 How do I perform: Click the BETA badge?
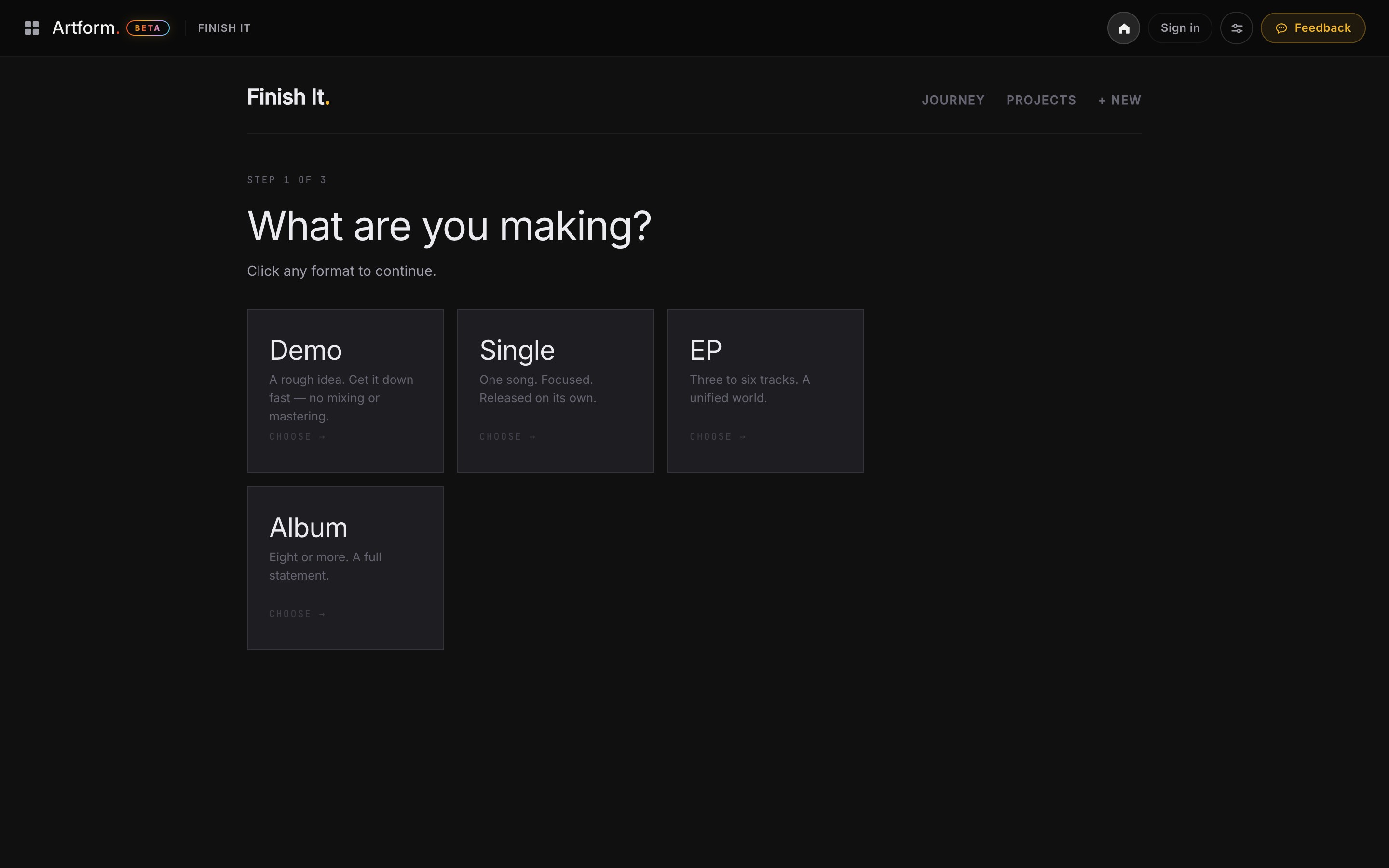point(148,28)
